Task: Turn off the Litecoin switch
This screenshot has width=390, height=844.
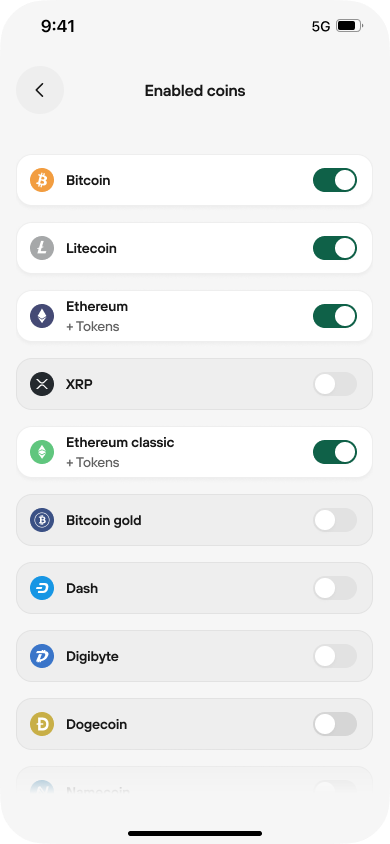Action: pyautogui.click(x=335, y=248)
